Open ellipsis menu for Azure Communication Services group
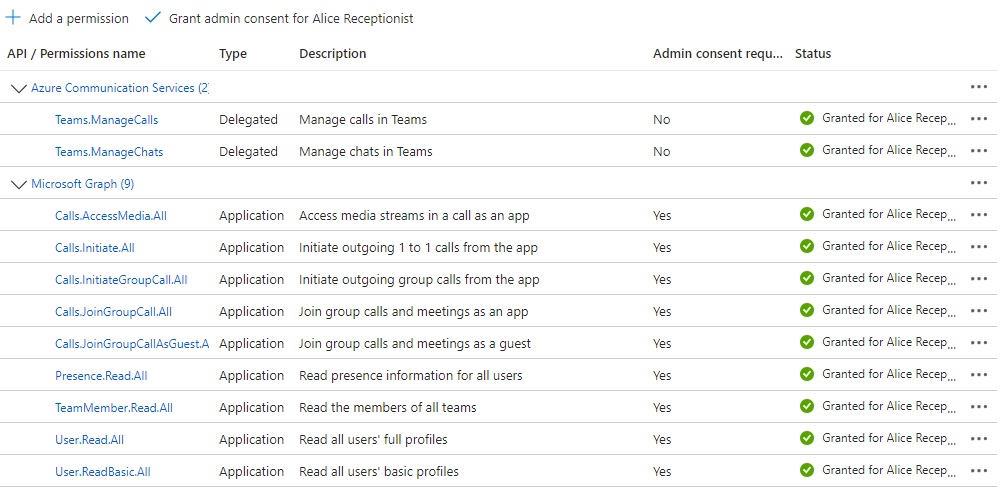Screen dimensions: 1004x489 [978, 87]
